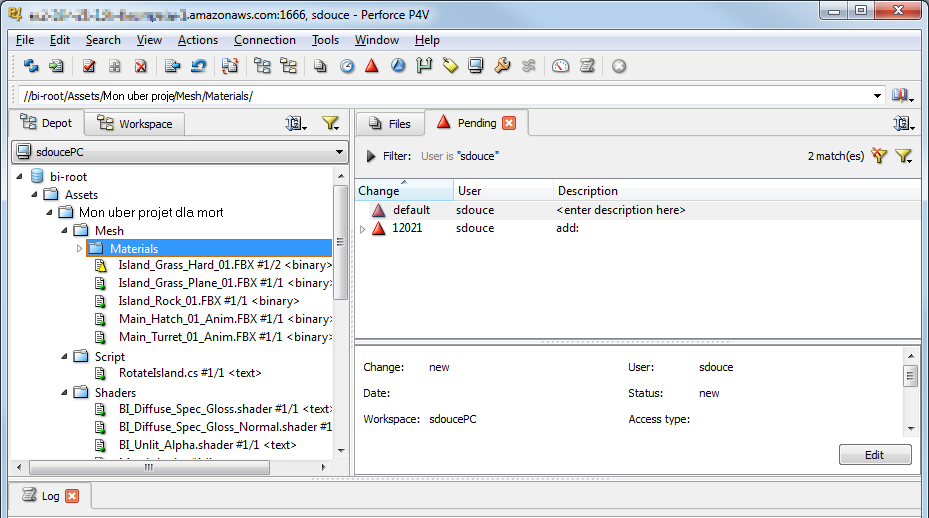Click the monitor Workspaces toolbar icon
Screen dimensions: 929x518
[x=476, y=66]
